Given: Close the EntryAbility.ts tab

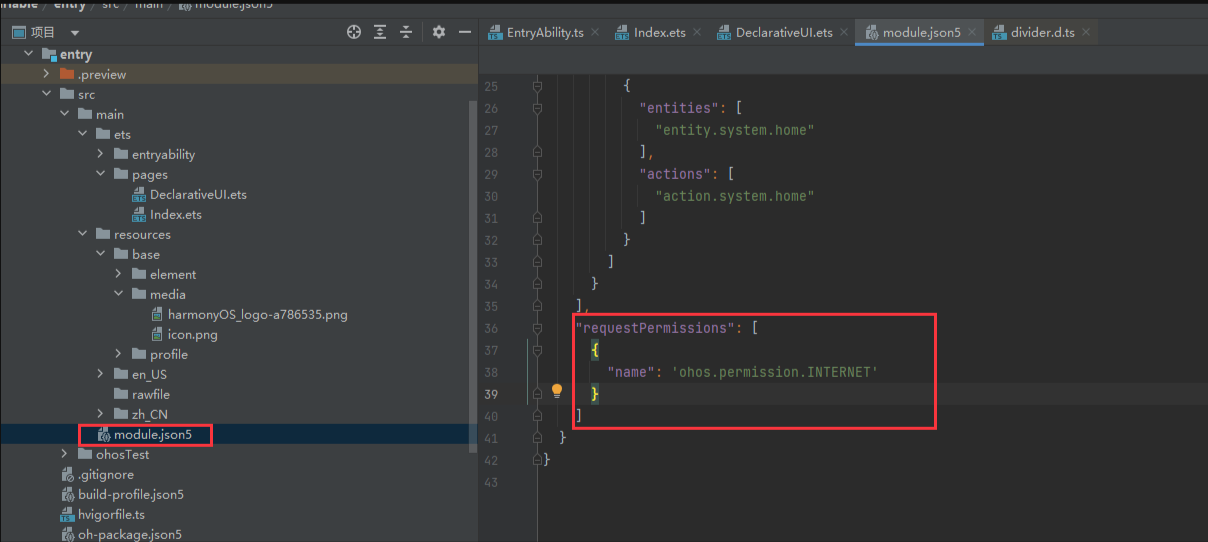Looking at the screenshot, I should [x=595, y=32].
